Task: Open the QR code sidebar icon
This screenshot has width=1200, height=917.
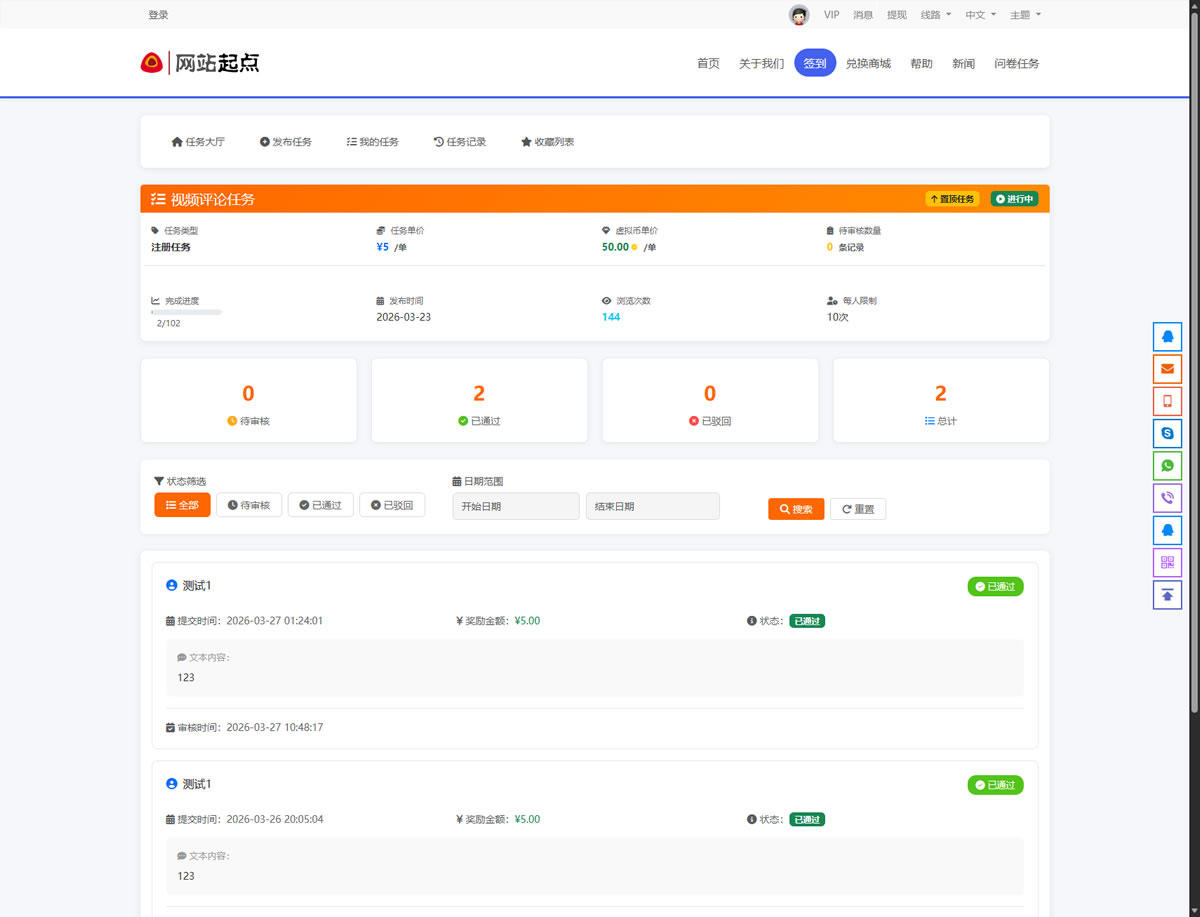Action: click(1167, 562)
